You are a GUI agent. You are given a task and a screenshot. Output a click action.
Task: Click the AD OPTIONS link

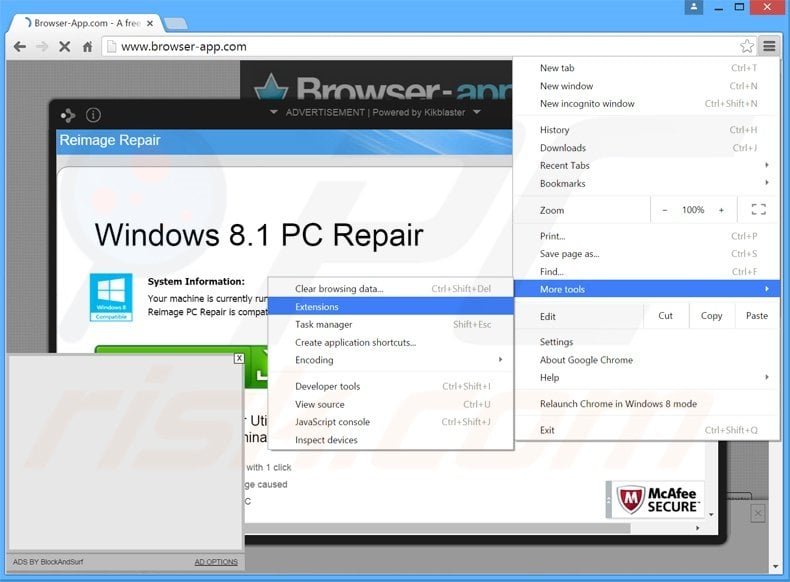click(216, 562)
